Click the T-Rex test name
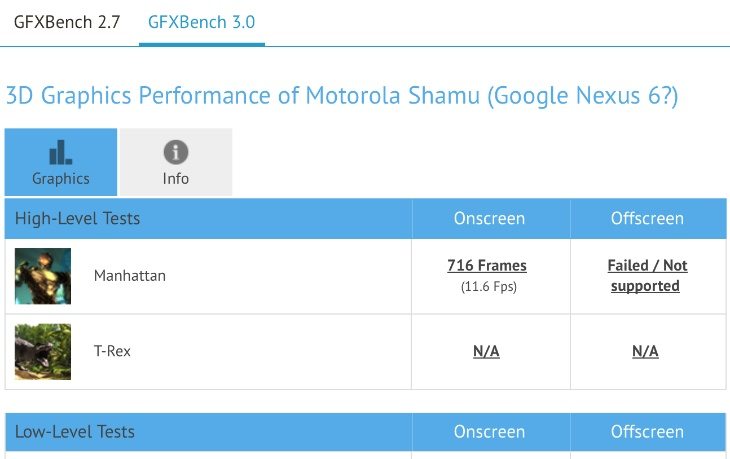The width and height of the screenshot is (730, 459). coord(112,351)
